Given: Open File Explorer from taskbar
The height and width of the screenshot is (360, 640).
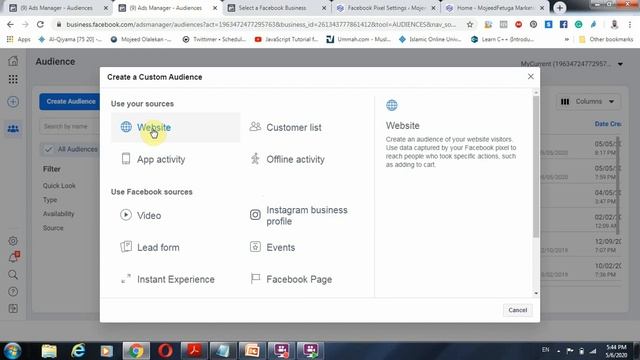Looking at the screenshot, I should pyautogui.click(x=49, y=351).
